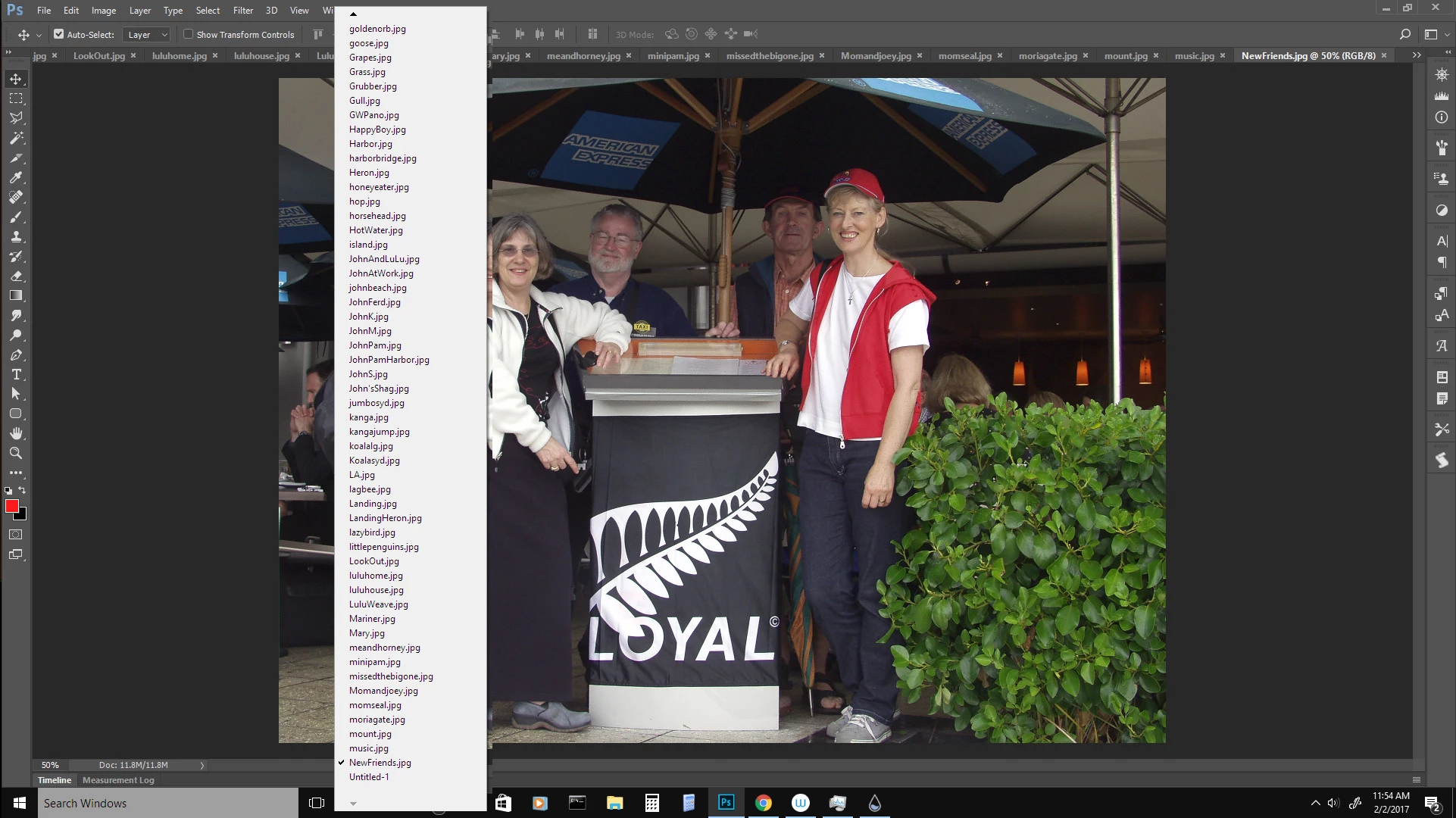Open the search magnifier icon
This screenshot has height=818, width=1456.
[x=1404, y=34]
